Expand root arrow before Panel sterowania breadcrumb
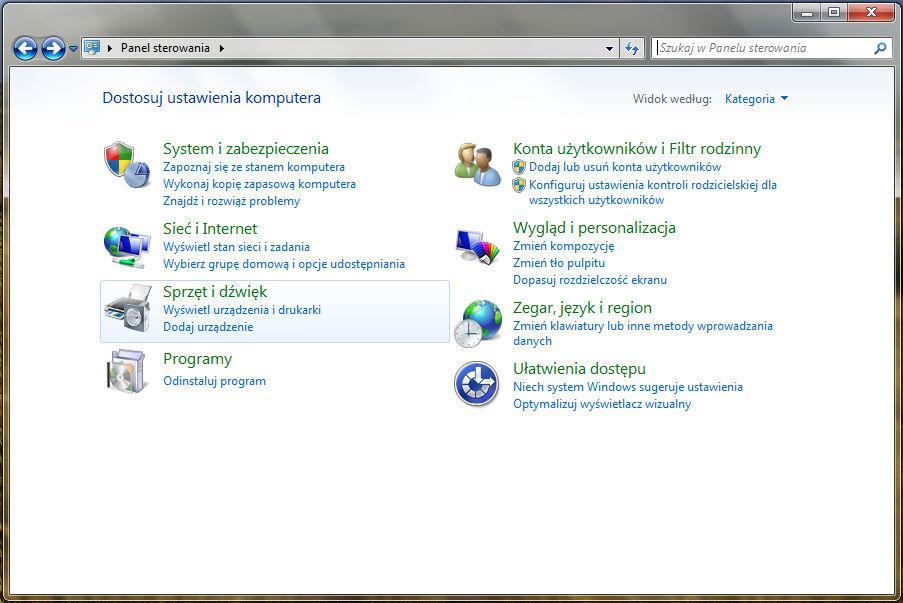Image resolution: width=903 pixels, height=603 pixels. [109, 48]
